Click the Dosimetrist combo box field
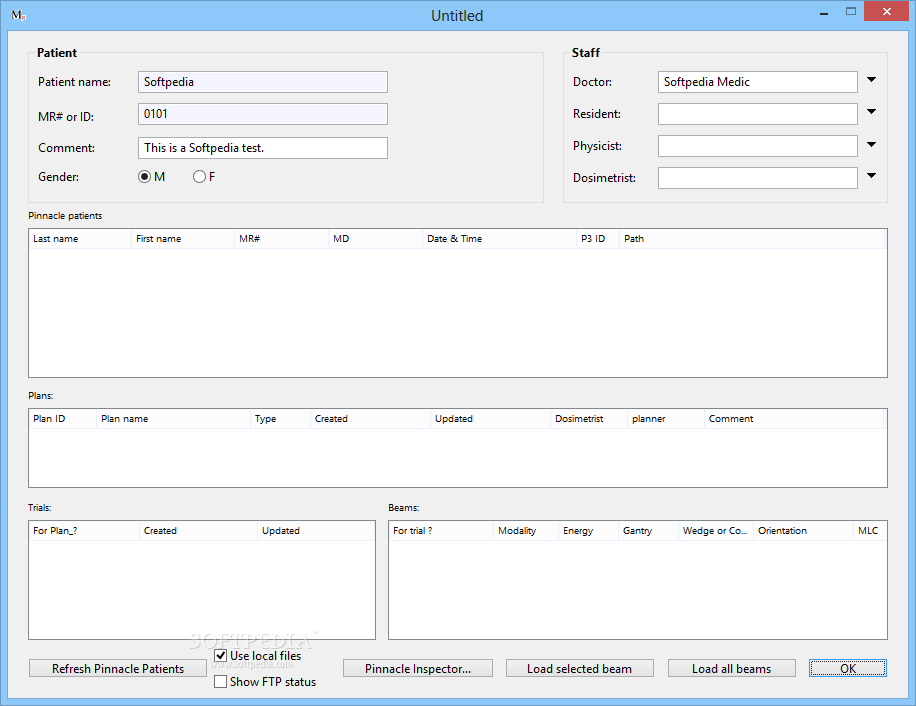This screenshot has height=706, width=916. pos(758,178)
